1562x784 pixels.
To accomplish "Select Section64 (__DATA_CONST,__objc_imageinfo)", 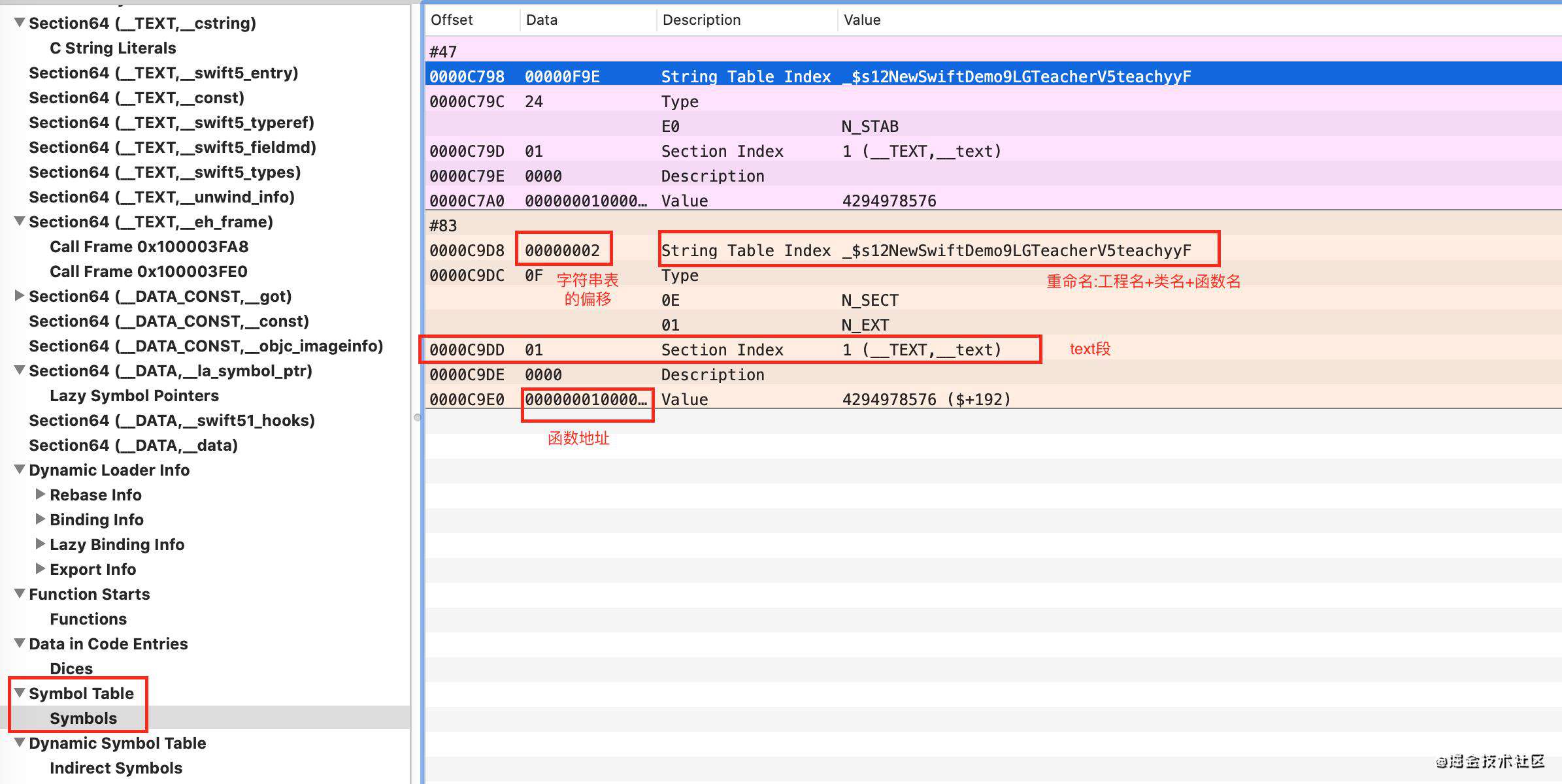I will pyautogui.click(x=206, y=346).
